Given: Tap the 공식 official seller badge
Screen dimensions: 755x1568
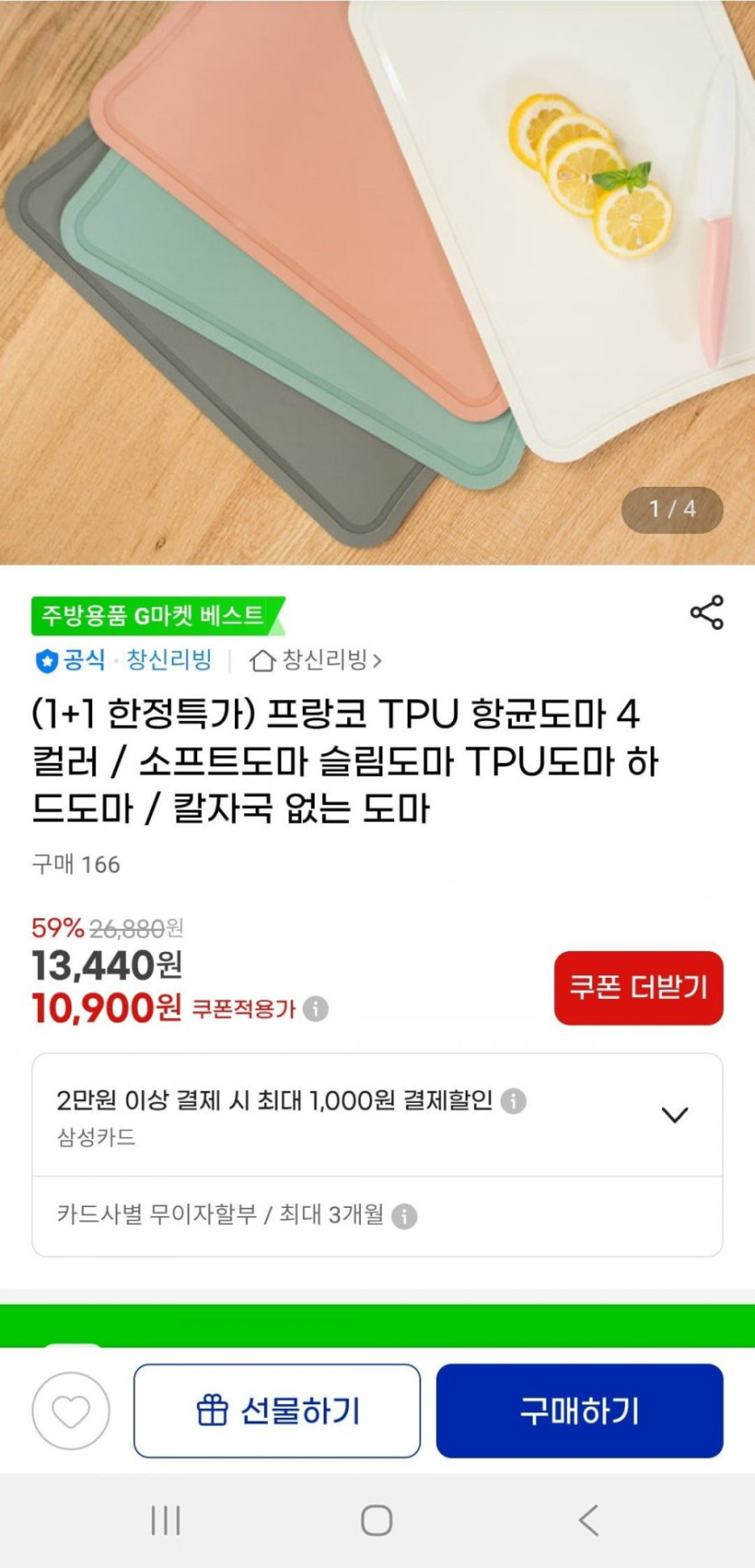Looking at the screenshot, I should (71, 660).
